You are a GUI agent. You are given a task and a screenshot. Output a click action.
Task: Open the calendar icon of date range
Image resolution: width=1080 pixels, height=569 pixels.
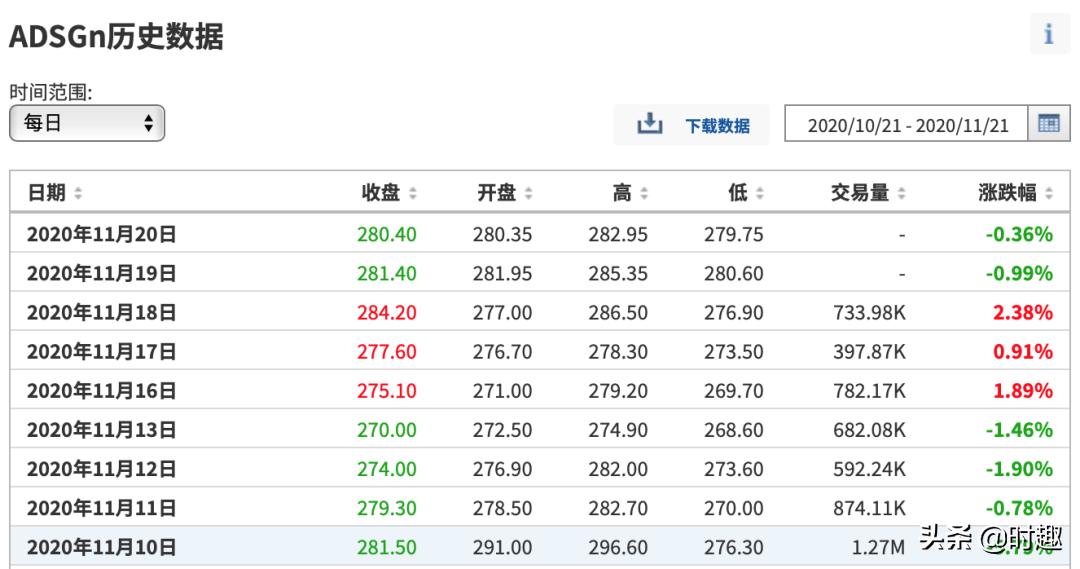(1049, 124)
